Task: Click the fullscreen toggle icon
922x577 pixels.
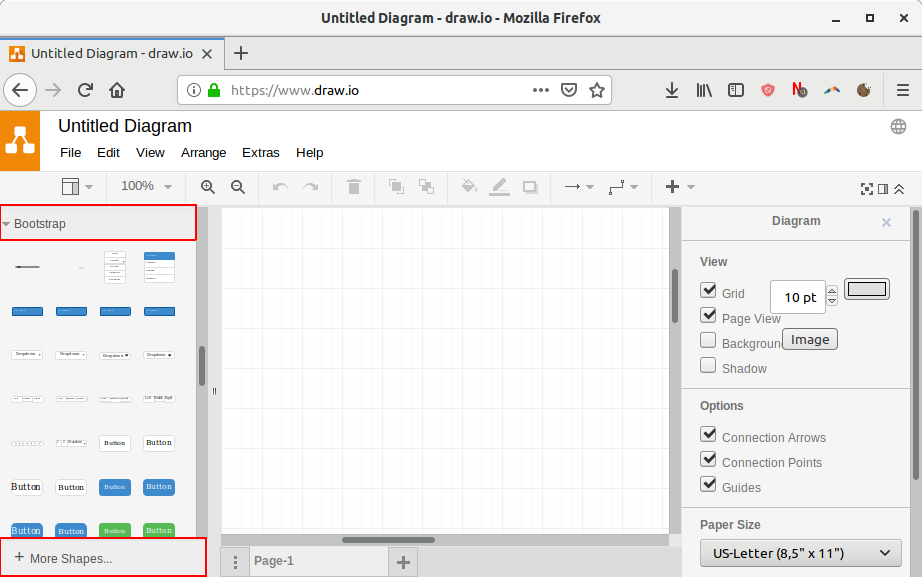Action: [x=866, y=188]
